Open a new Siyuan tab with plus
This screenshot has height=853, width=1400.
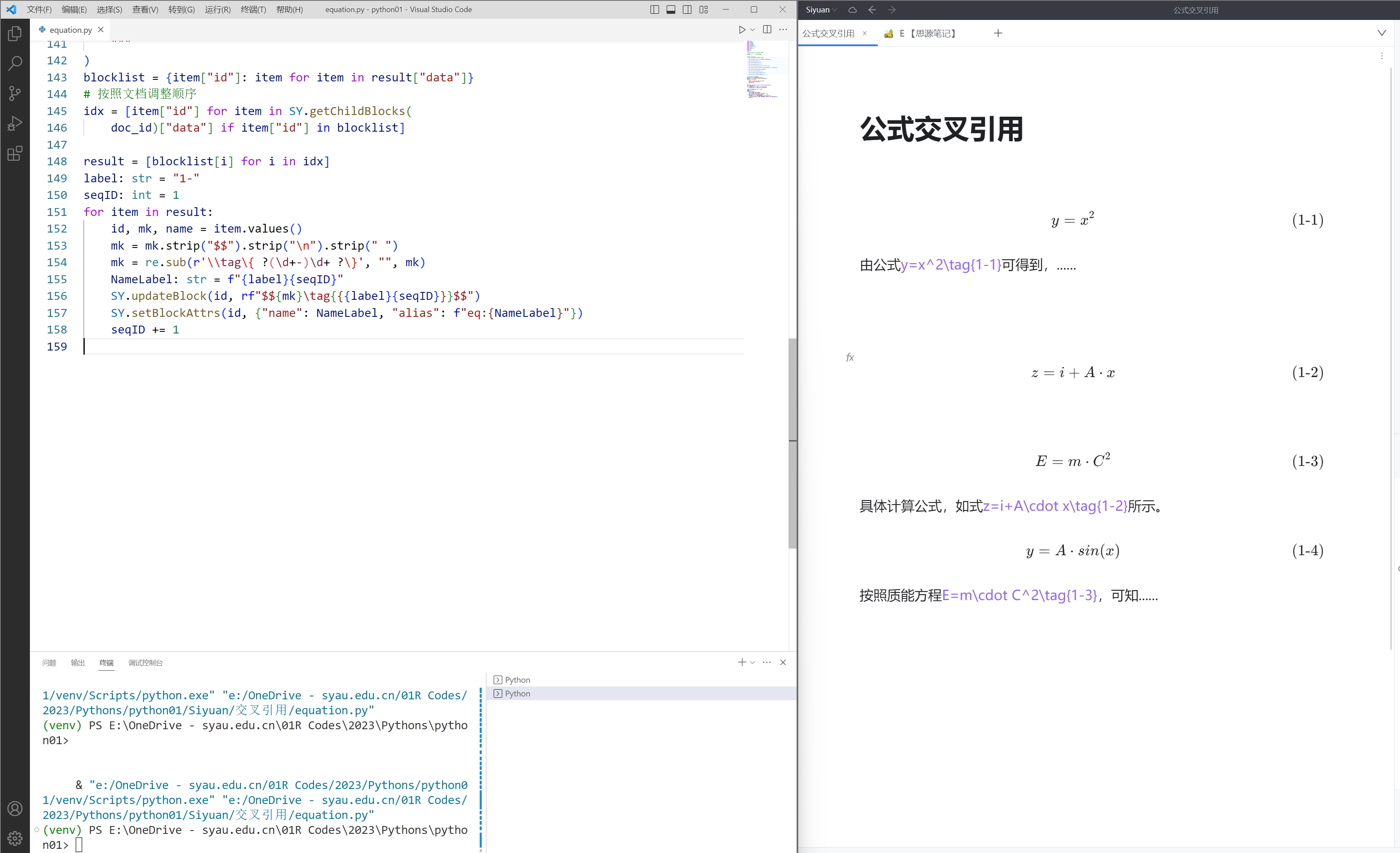(x=998, y=33)
